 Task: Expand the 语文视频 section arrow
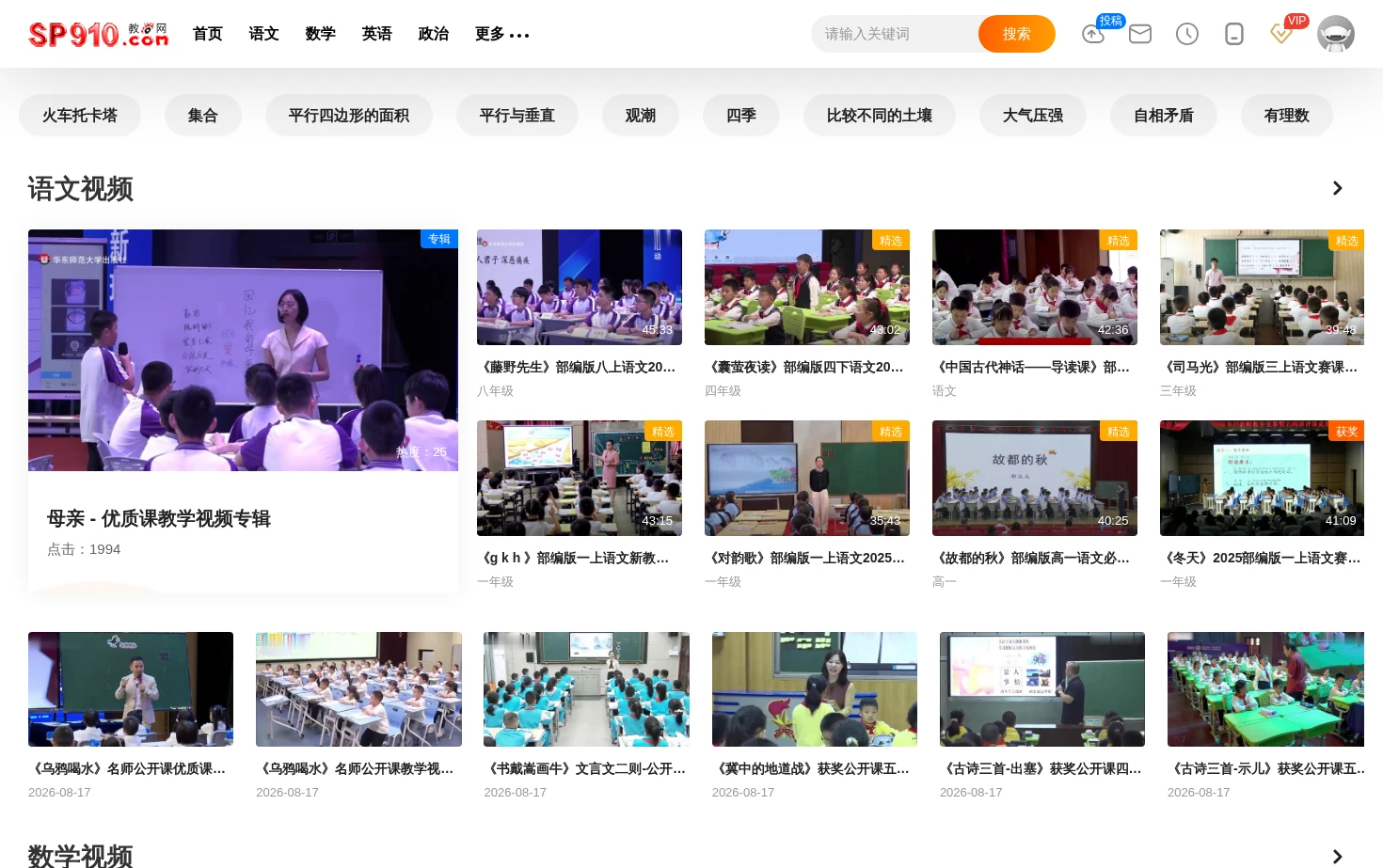pos(1337,188)
